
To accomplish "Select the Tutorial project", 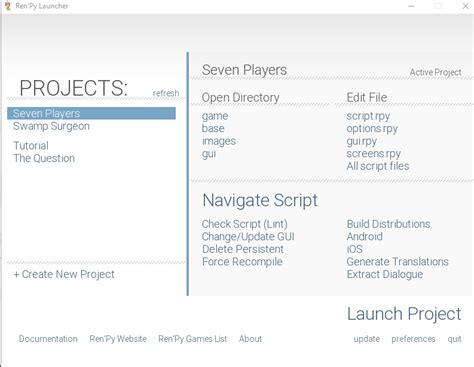I will pos(31,146).
